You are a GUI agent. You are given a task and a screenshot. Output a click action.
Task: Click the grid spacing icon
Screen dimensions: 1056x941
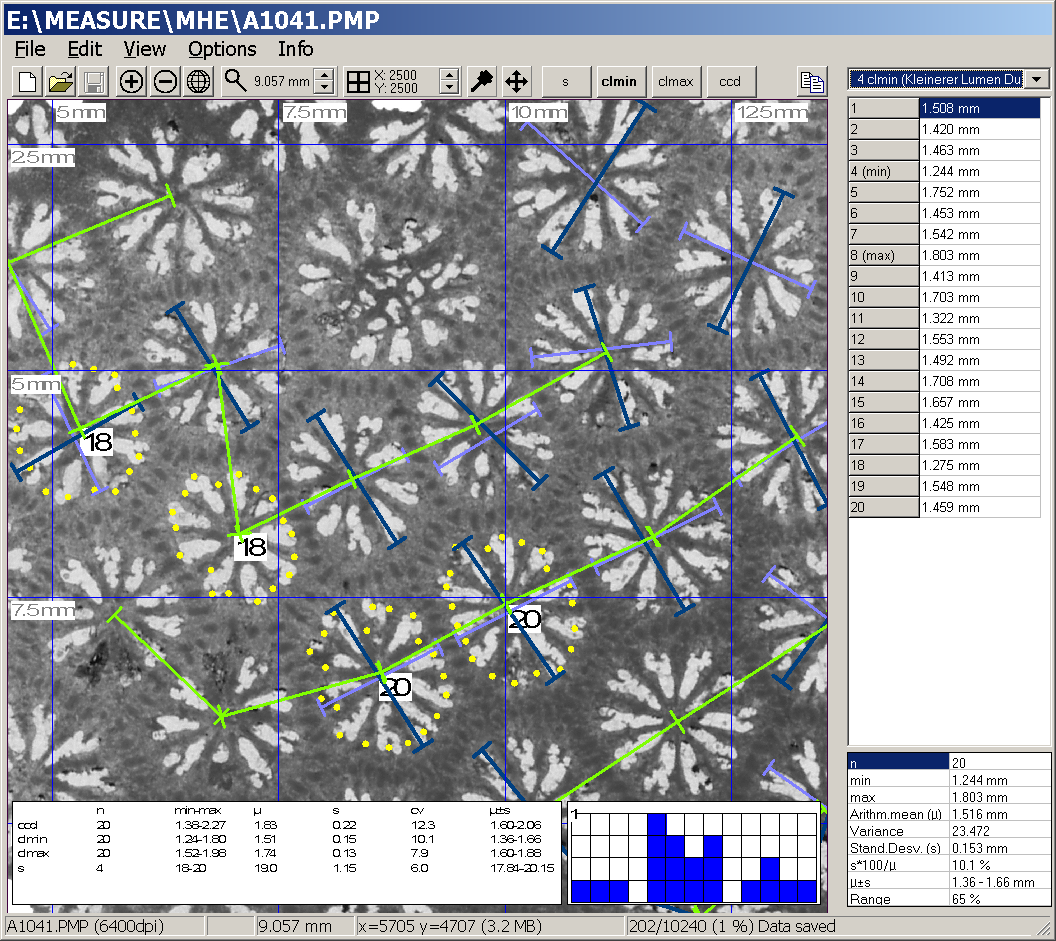click(357, 82)
